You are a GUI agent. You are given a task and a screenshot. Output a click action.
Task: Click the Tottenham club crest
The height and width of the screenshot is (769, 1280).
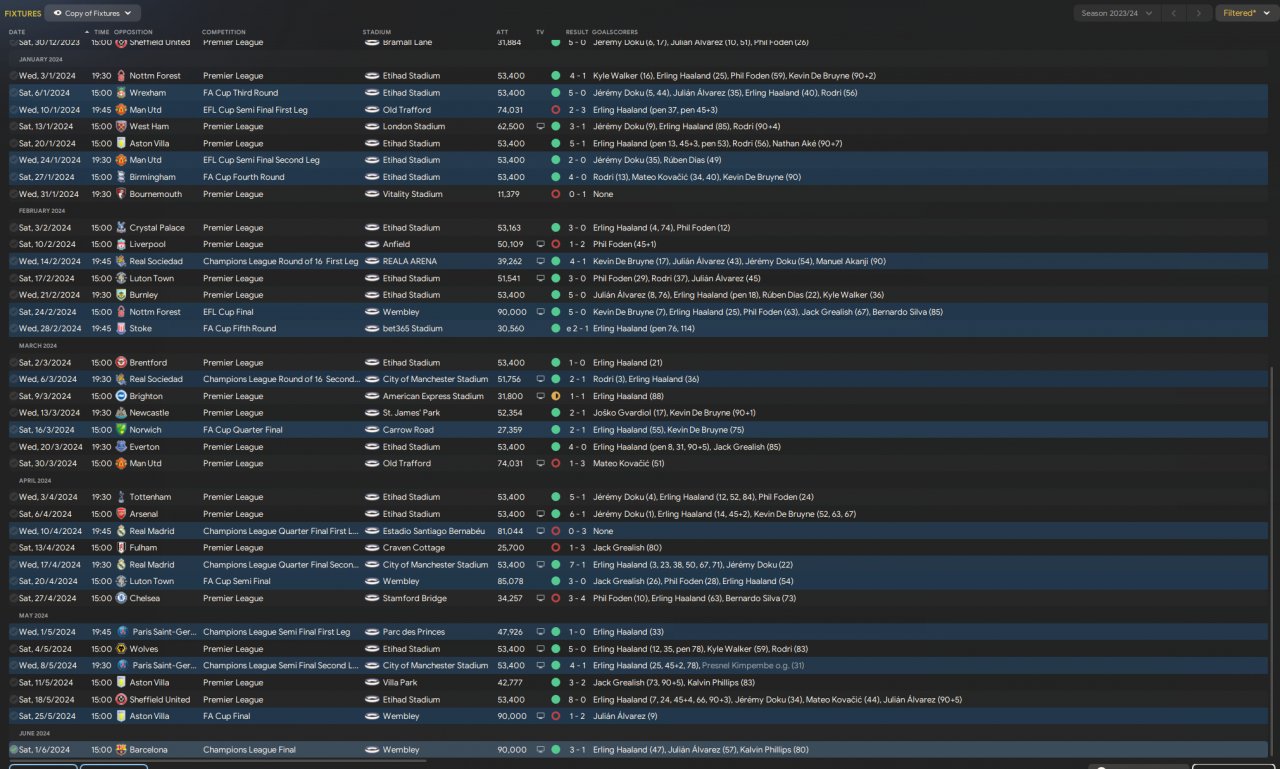pos(121,497)
